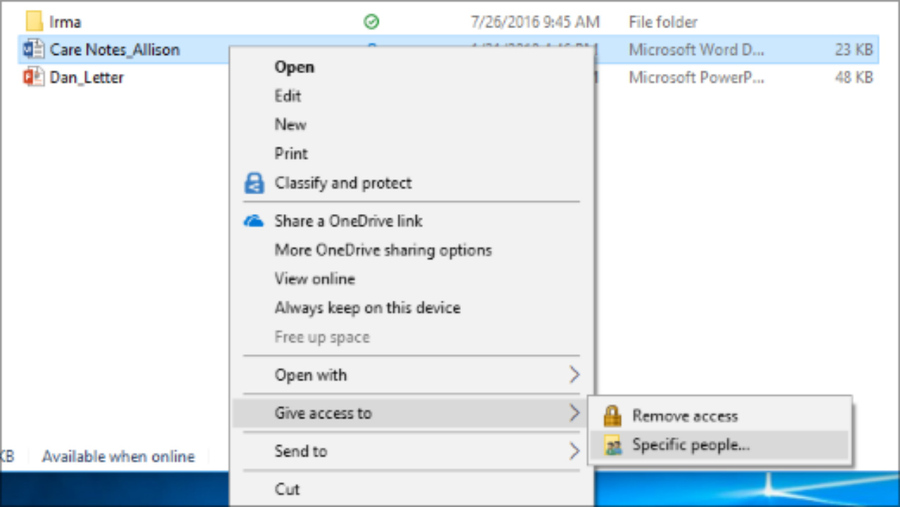
Task: Expand the Open with submenu arrow
Action: pos(574,375)
